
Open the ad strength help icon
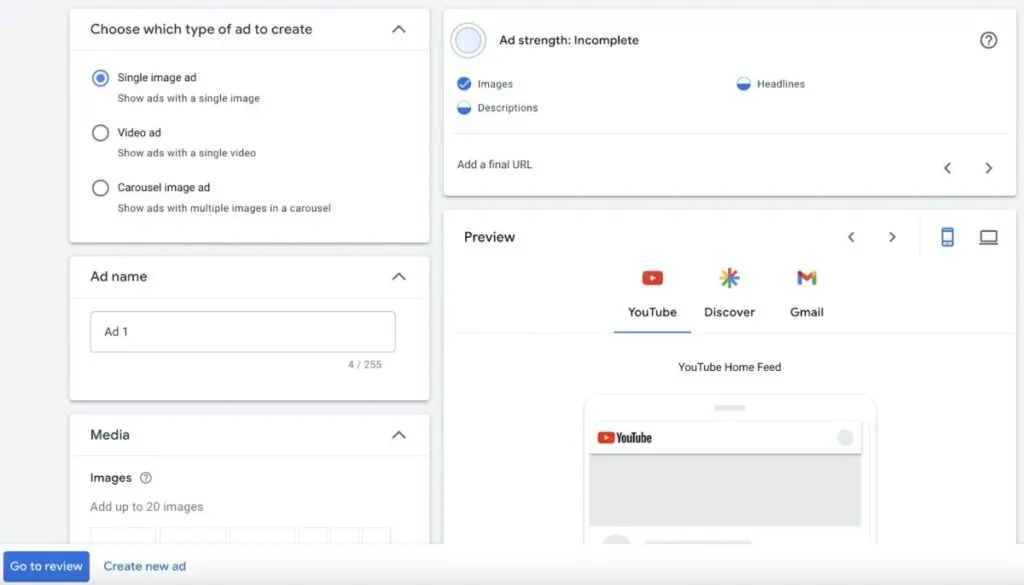[988, 41]
